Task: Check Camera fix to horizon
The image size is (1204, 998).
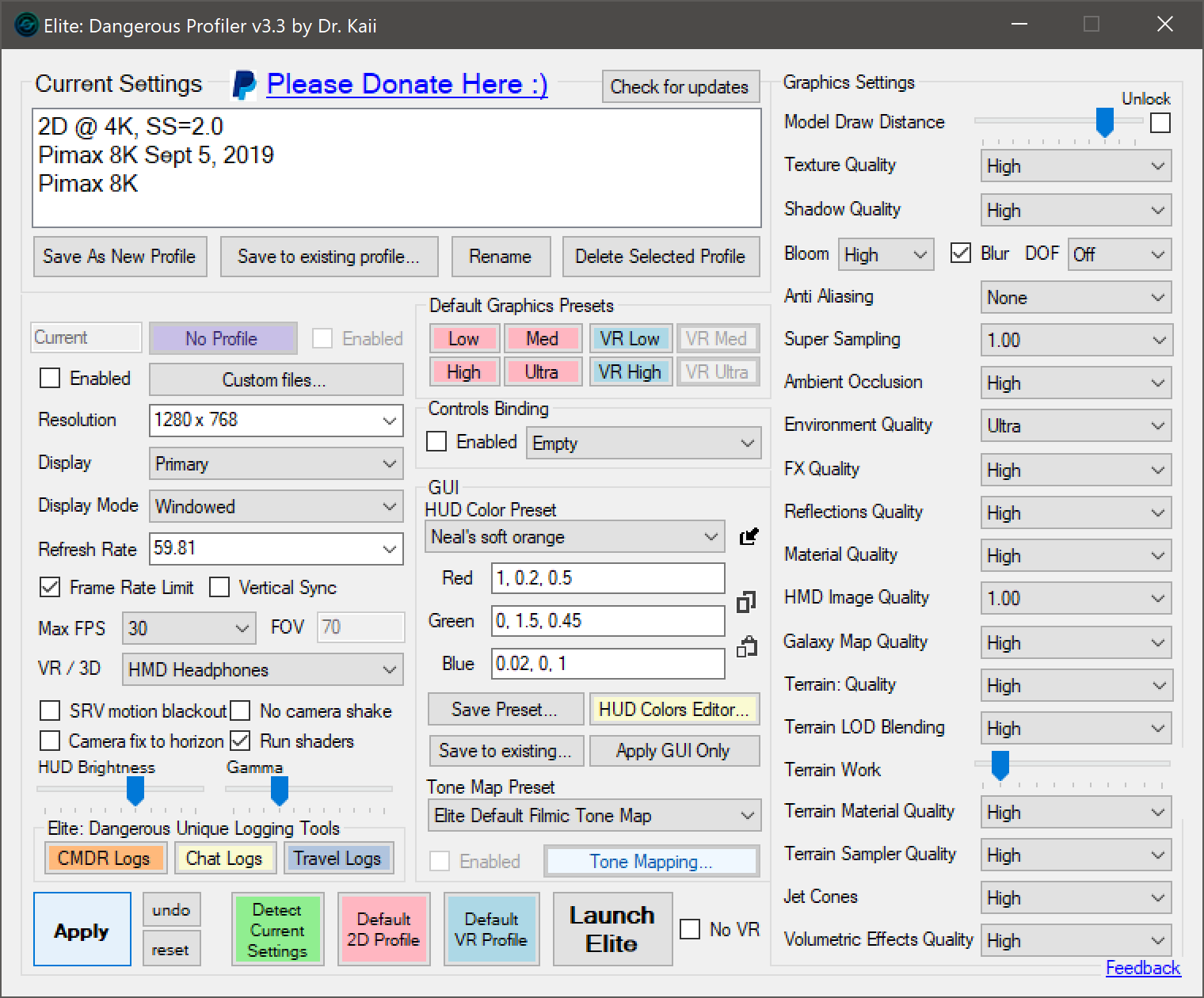Action: pyautogui.click(x=50, y=741)
